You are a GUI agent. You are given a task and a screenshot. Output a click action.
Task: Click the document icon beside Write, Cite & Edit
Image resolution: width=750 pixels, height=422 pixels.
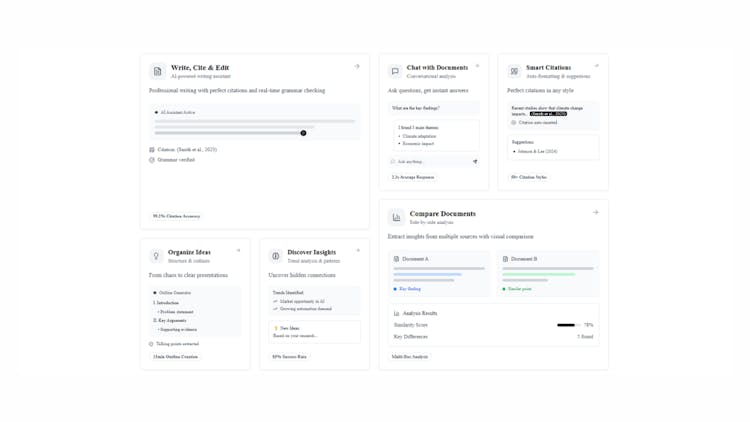[157, 72]
